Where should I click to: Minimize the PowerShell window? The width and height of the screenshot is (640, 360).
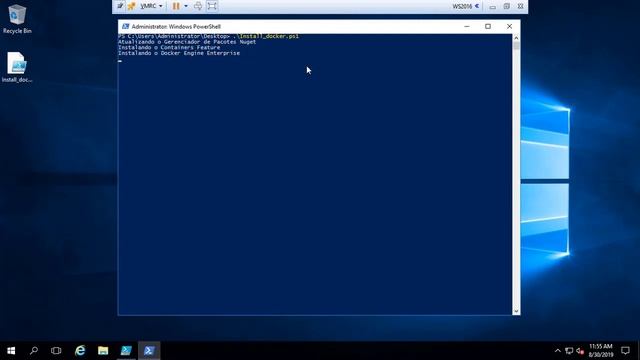(467, 27)
